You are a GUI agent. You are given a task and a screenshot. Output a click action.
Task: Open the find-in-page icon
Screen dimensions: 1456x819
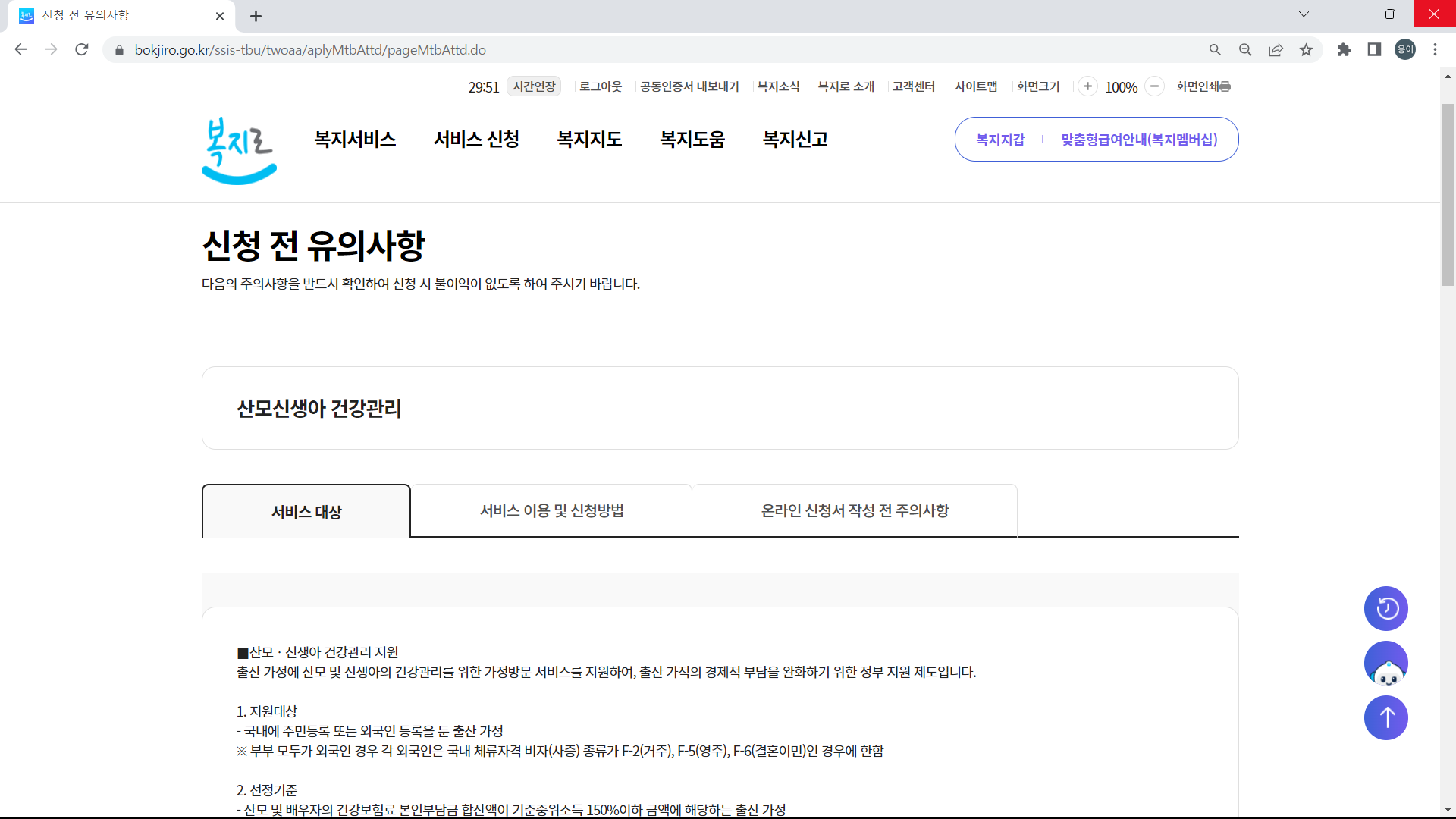tap(1245, 49)
